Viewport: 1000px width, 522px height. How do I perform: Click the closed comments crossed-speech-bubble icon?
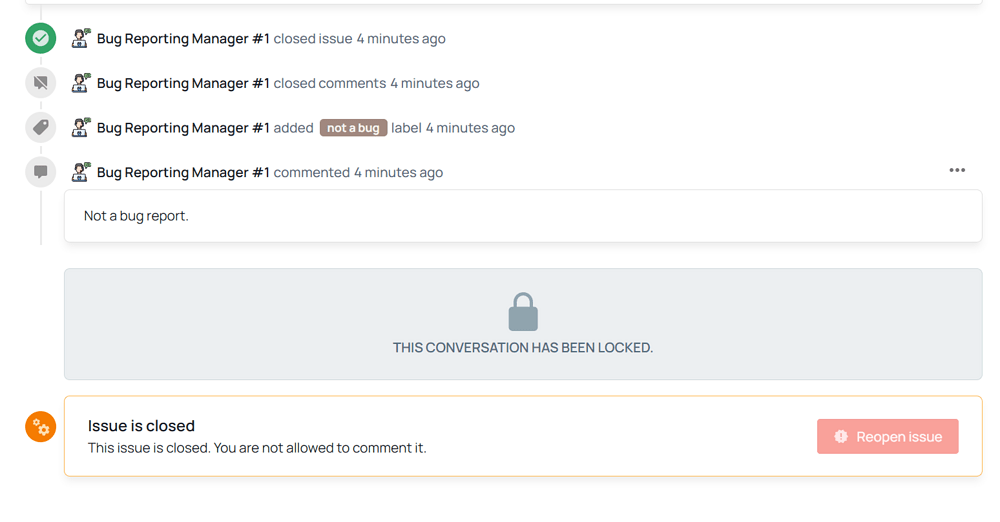[40, 83]
